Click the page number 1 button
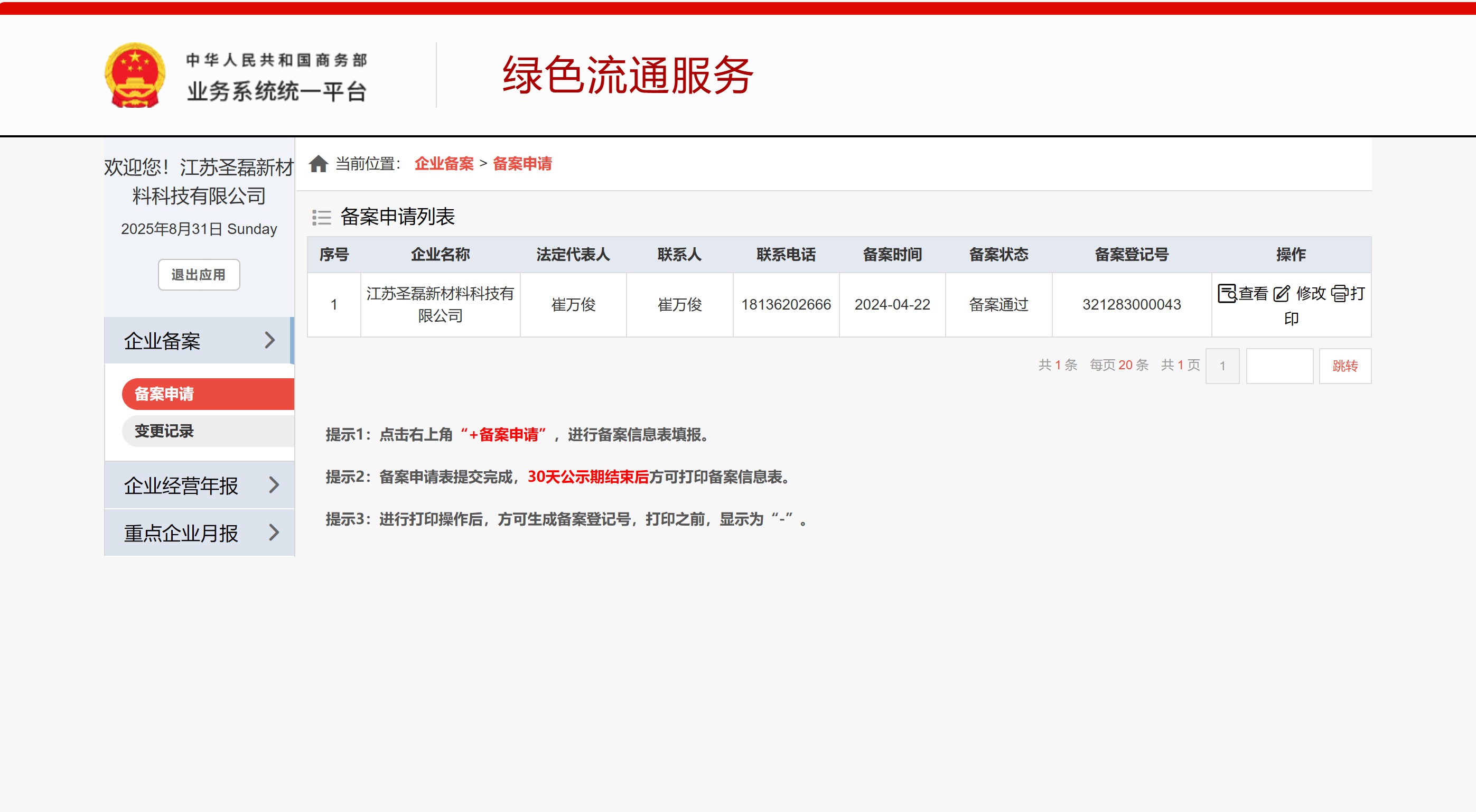The width and height of the screenshot is (1476, 812). [x=1222, y=366]
